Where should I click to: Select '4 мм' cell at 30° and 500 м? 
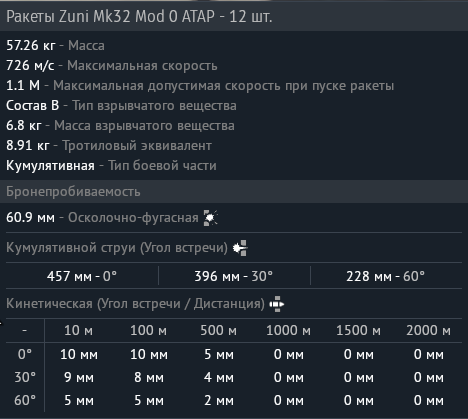219,378
